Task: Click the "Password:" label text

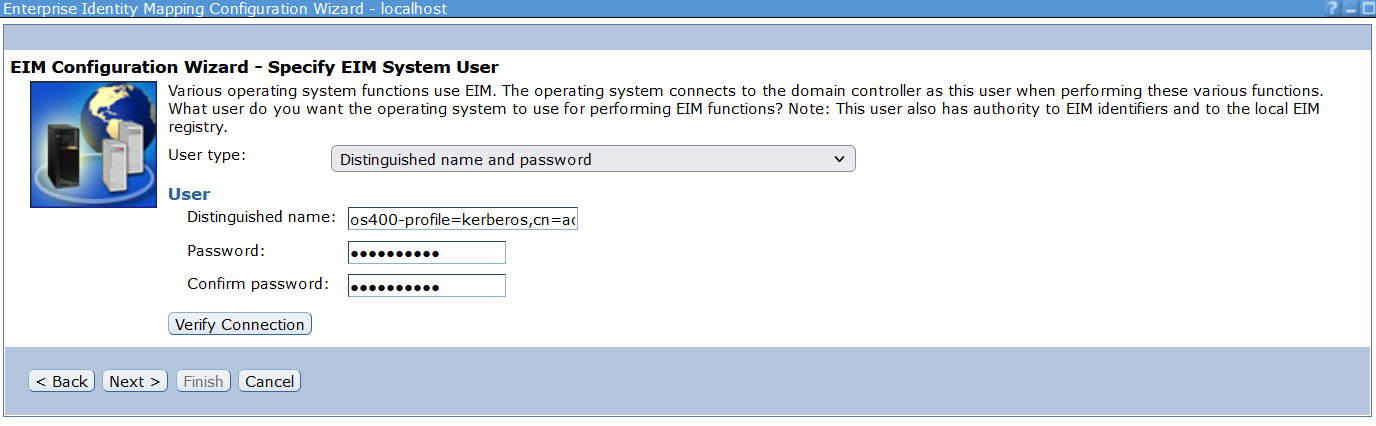Action: tap(225, 250)
